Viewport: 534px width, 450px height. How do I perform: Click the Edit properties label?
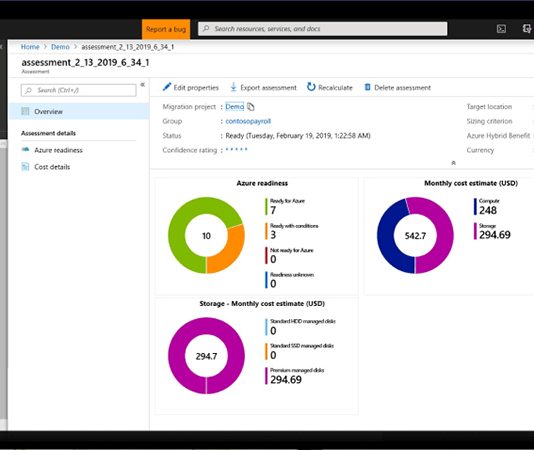tap(196, 88)
